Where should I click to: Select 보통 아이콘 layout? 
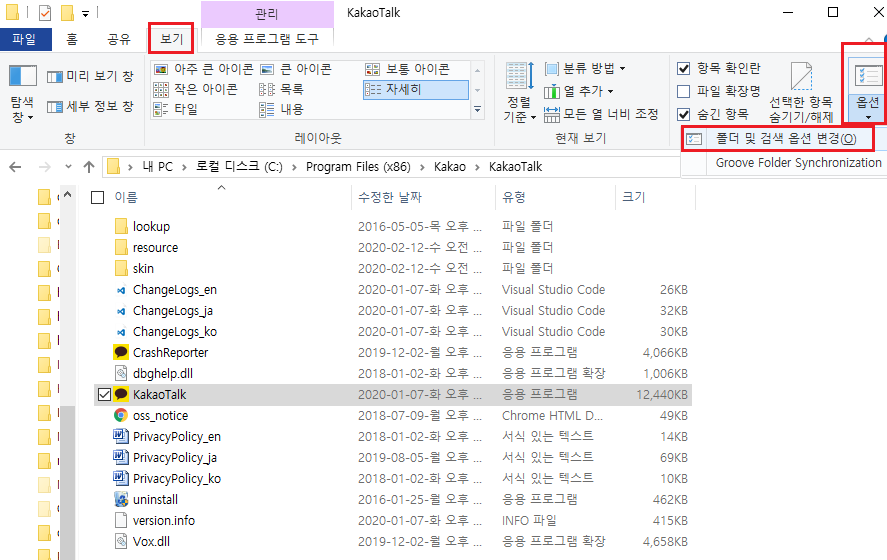pos(408,69)
